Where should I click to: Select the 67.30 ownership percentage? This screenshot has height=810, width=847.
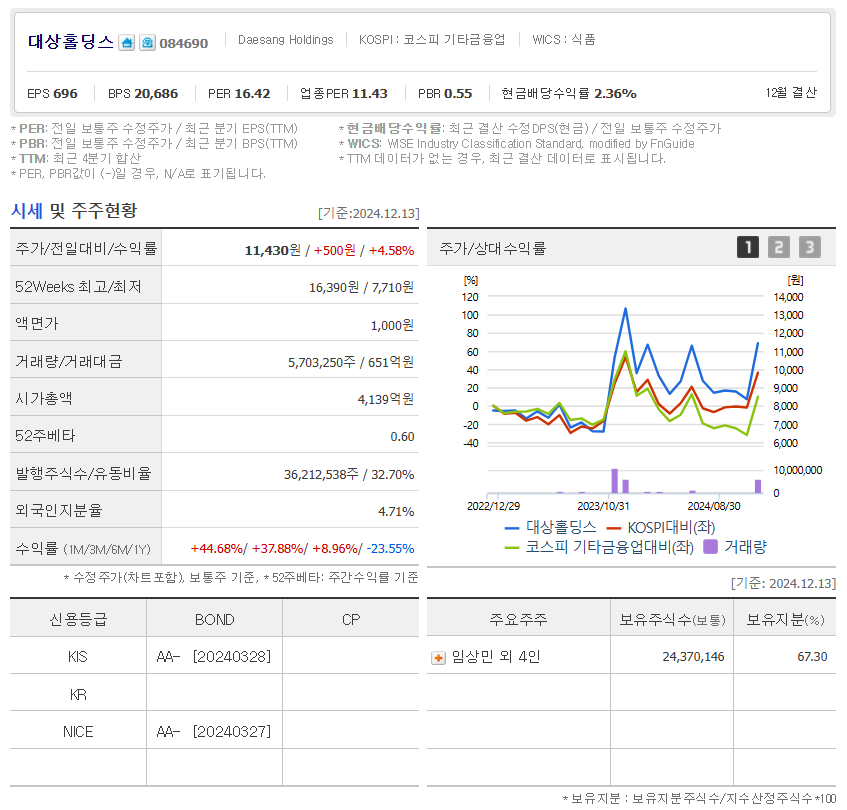(812, 657)
